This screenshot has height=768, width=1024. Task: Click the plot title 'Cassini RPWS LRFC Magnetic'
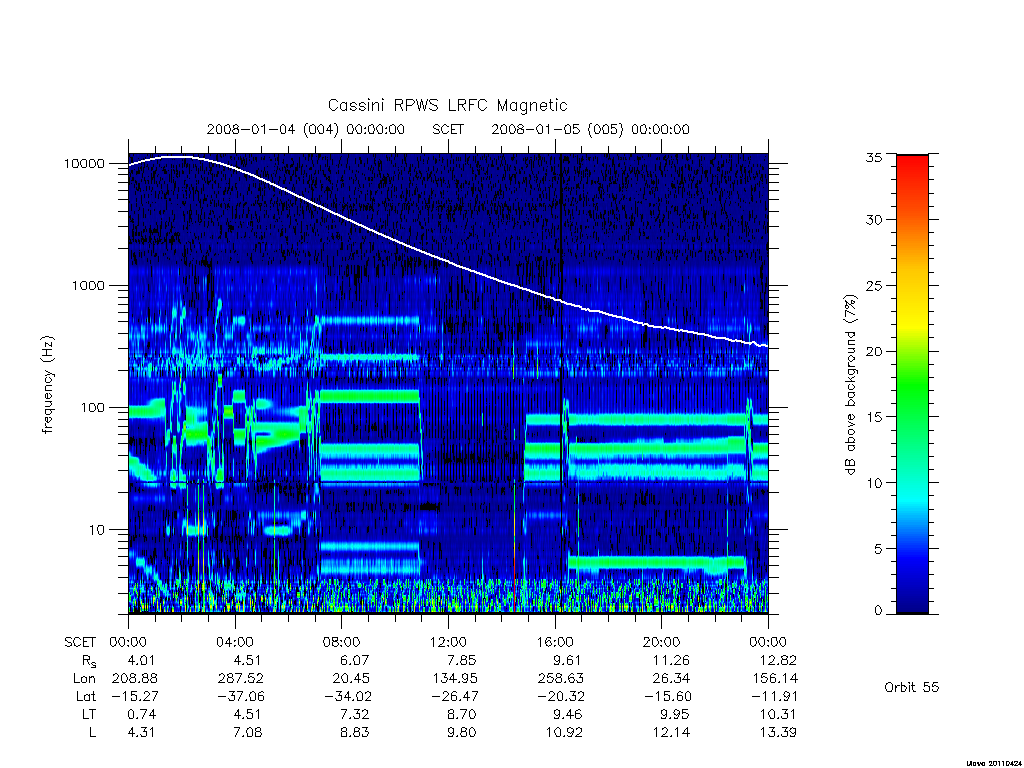tap(447, 105)
